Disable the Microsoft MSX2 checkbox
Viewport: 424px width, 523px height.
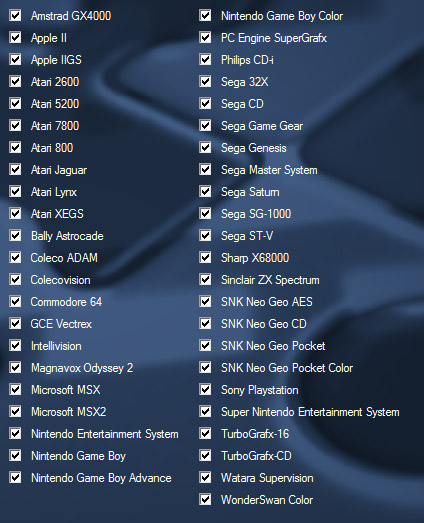[15, 412]
